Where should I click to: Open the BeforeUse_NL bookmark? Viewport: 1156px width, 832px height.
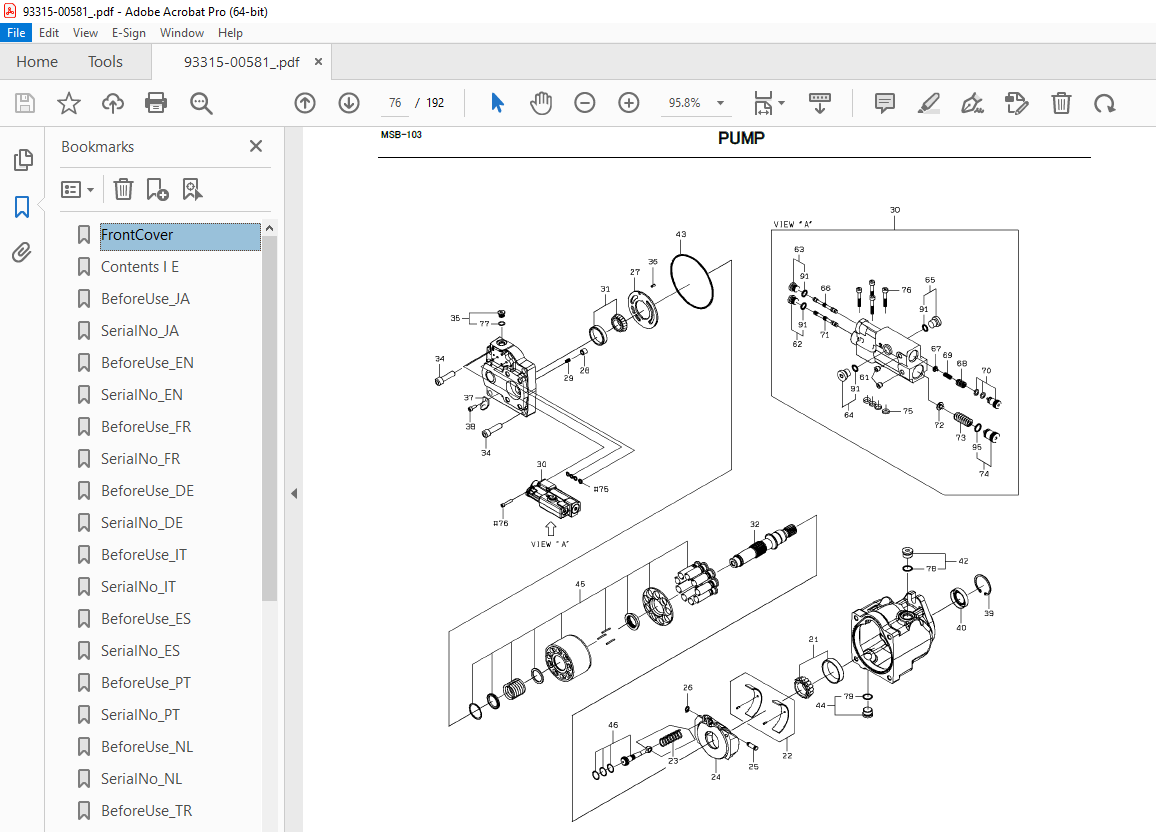pos(147,747)
